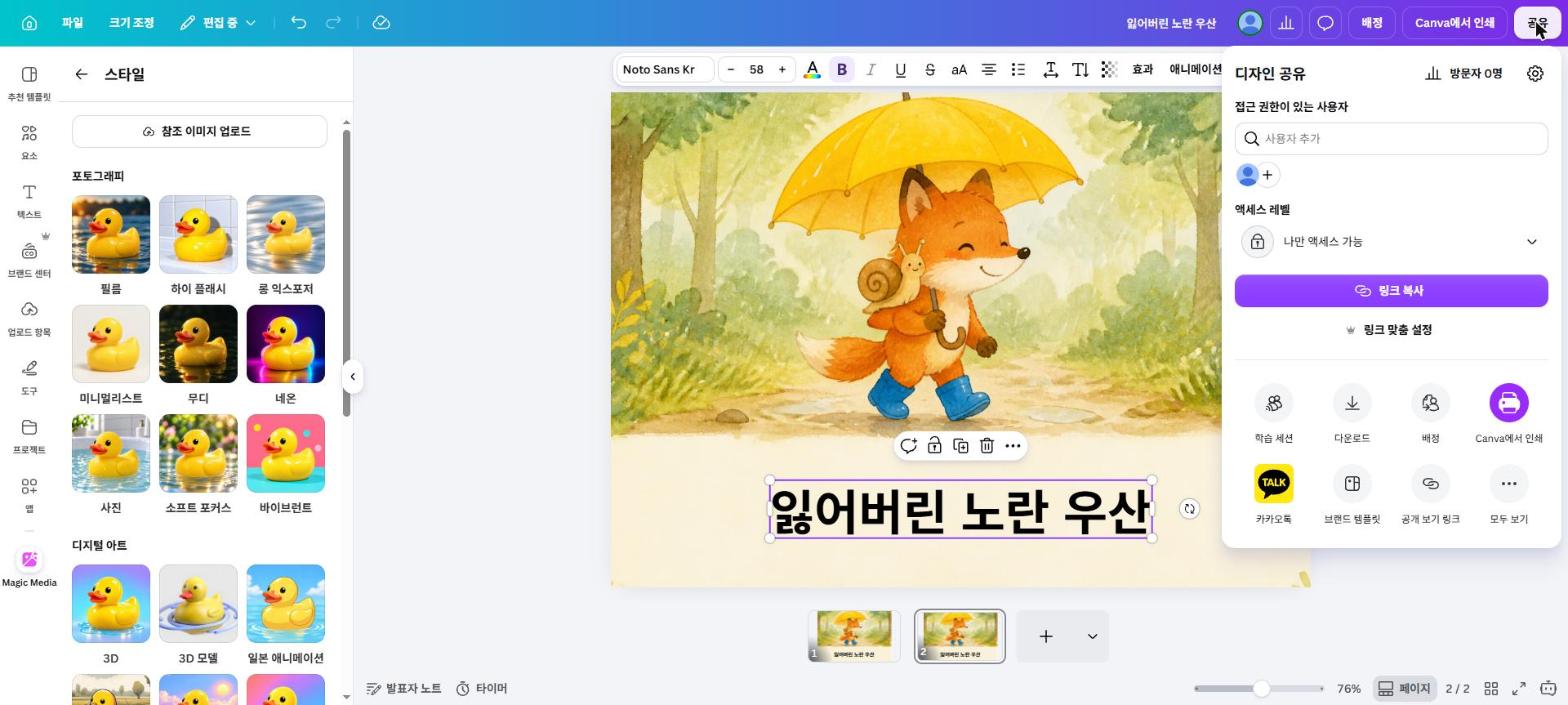Expand add page options arrow
Image resolution: width=1568 pixels, height=705 pixels.
(1092, 636)
